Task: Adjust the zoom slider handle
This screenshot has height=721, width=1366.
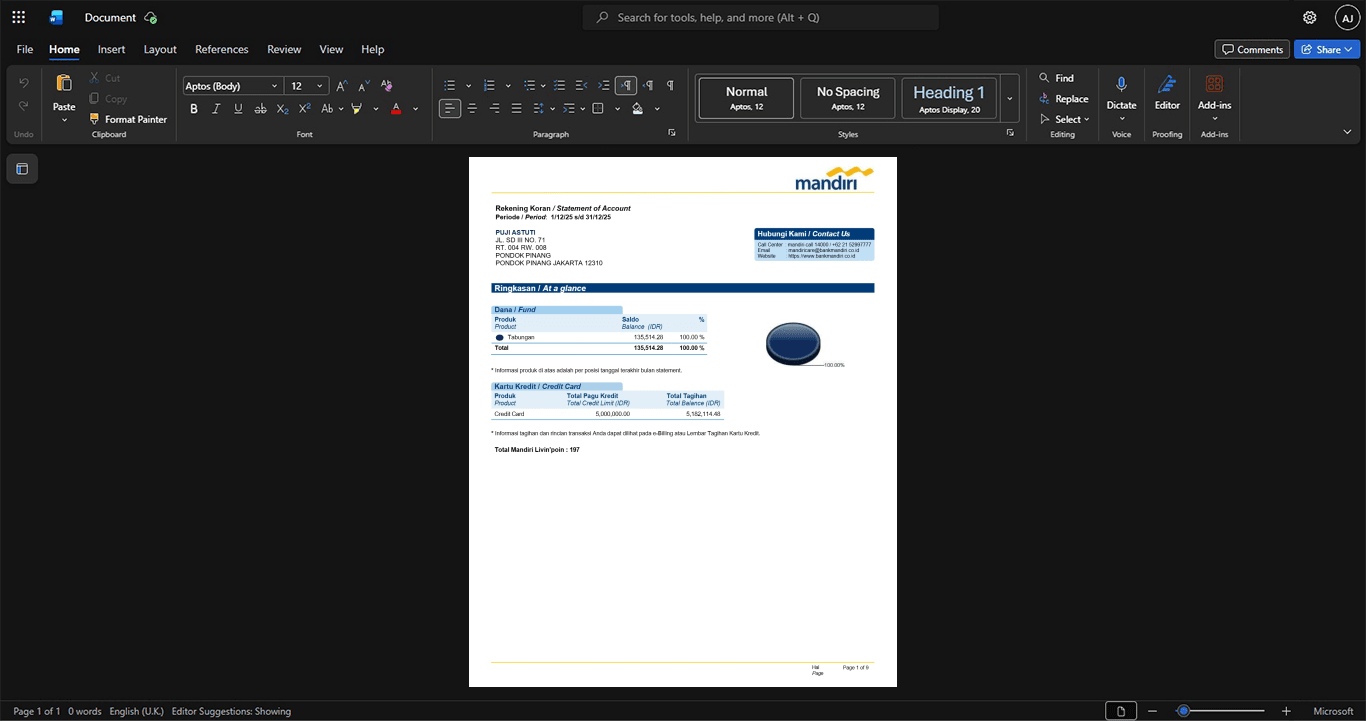Action: click(x=1183, y=711)
